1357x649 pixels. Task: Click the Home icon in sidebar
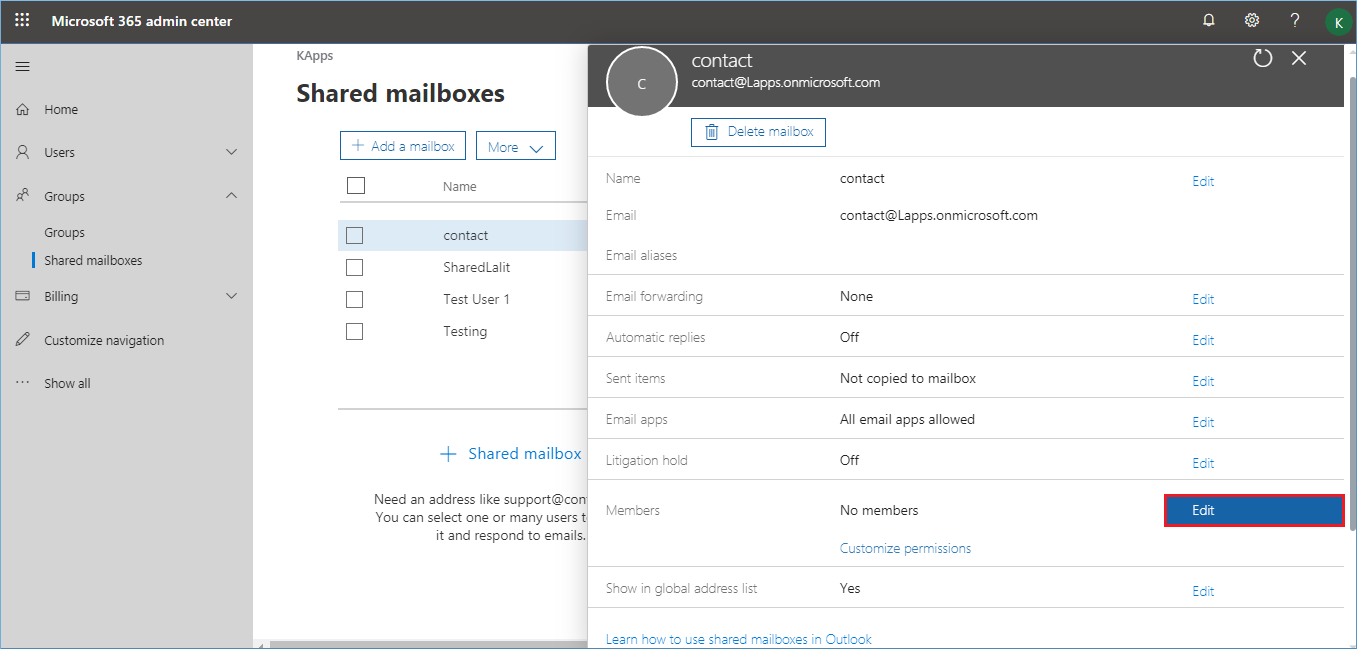[23, 110]
